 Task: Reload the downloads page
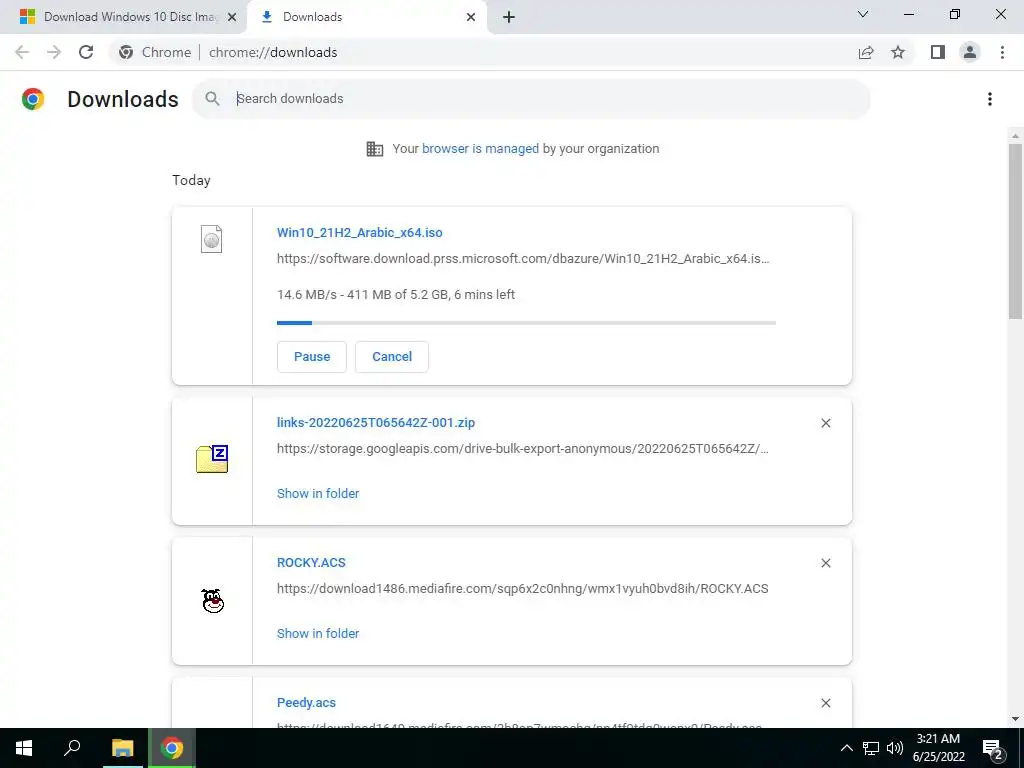click(x=86, y=52)
